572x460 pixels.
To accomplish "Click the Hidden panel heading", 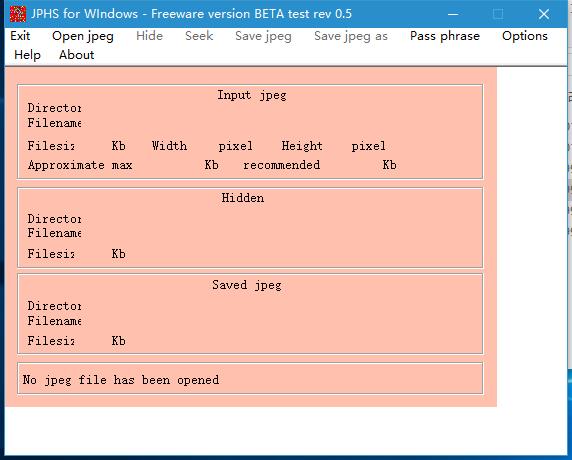I will click(x=243, y=198).
